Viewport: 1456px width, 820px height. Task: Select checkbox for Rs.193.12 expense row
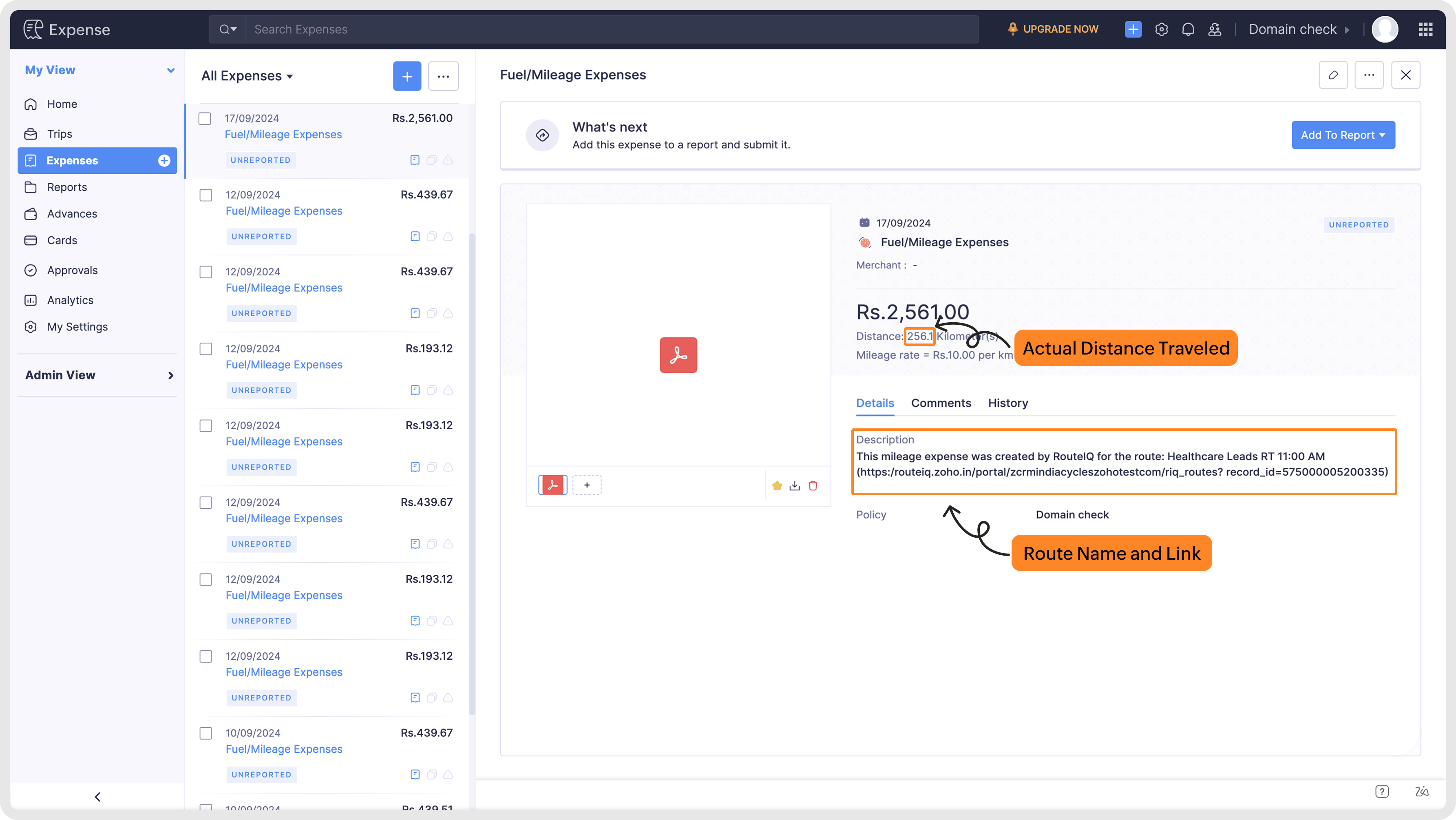coord(206,349)
